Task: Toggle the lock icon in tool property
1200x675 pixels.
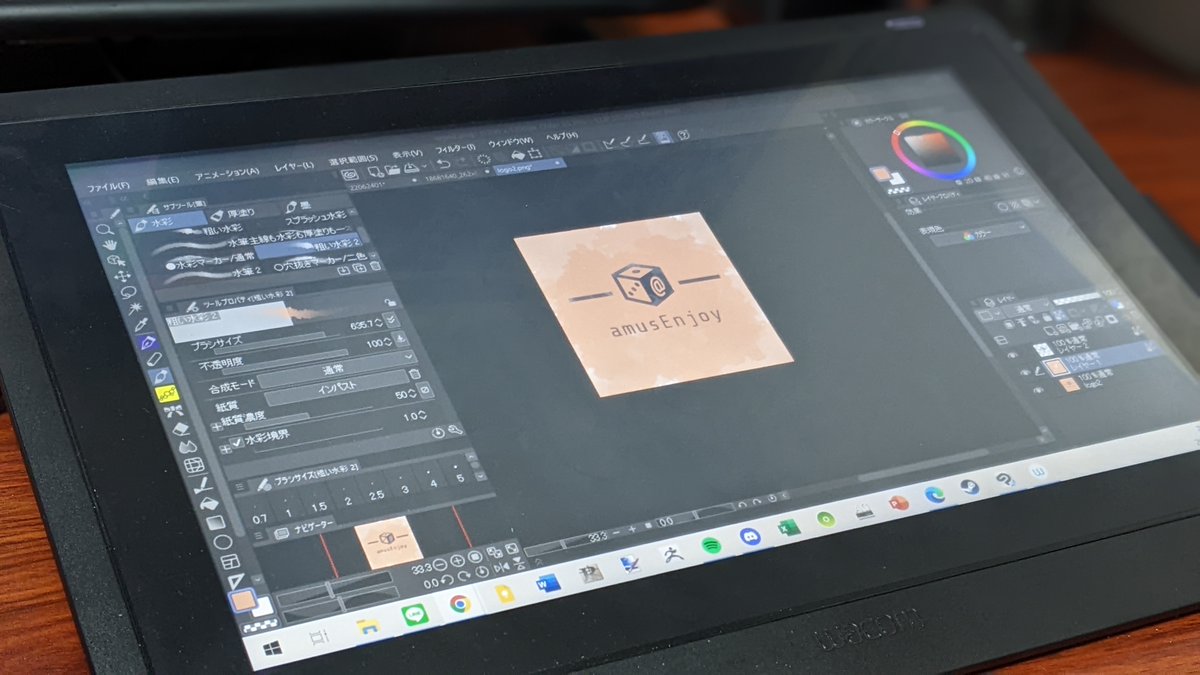Action: coord(390,303)
